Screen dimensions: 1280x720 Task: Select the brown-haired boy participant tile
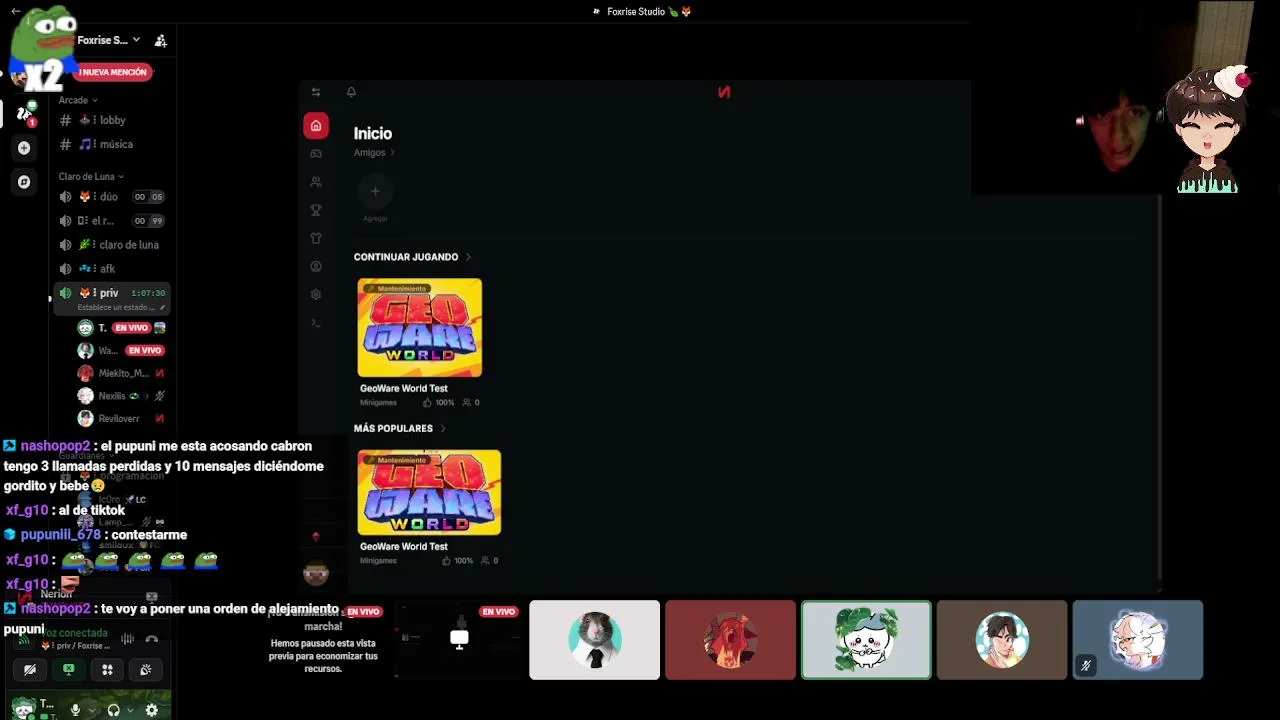point(1002,640)
